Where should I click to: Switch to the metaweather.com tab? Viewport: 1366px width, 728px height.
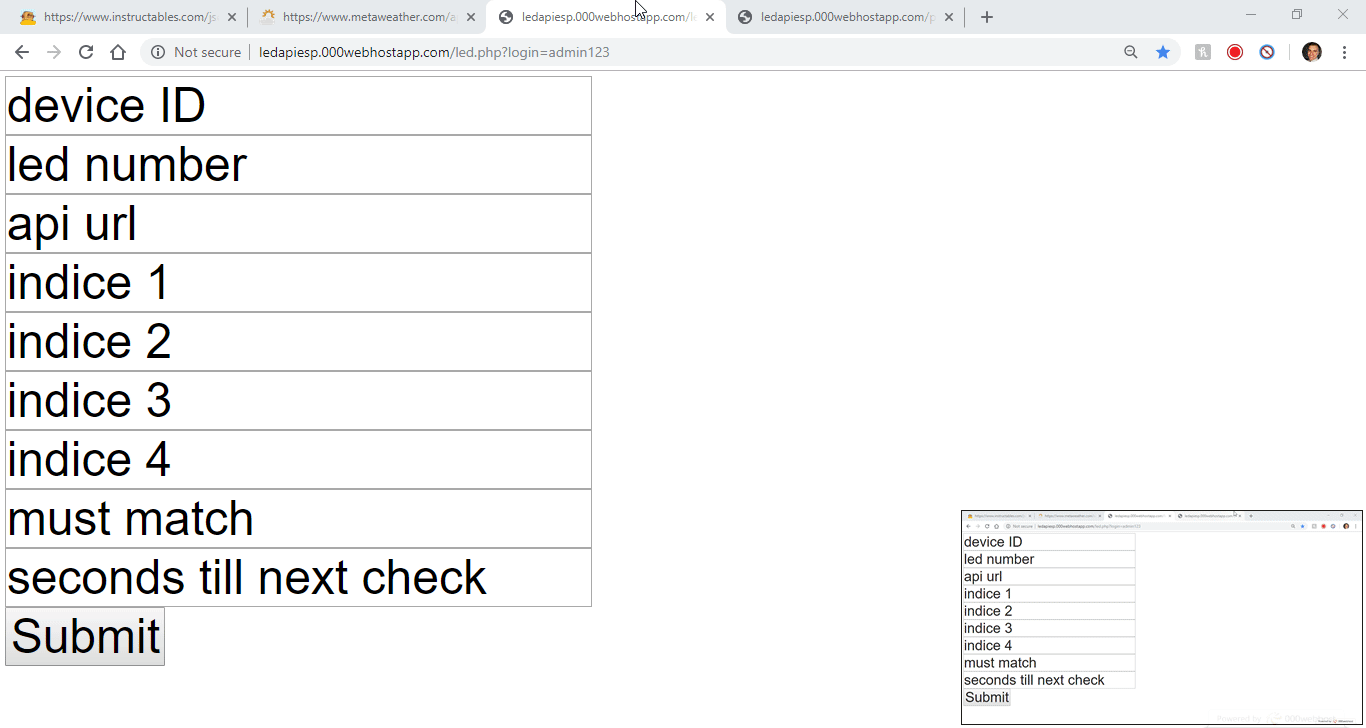point(360,16)
